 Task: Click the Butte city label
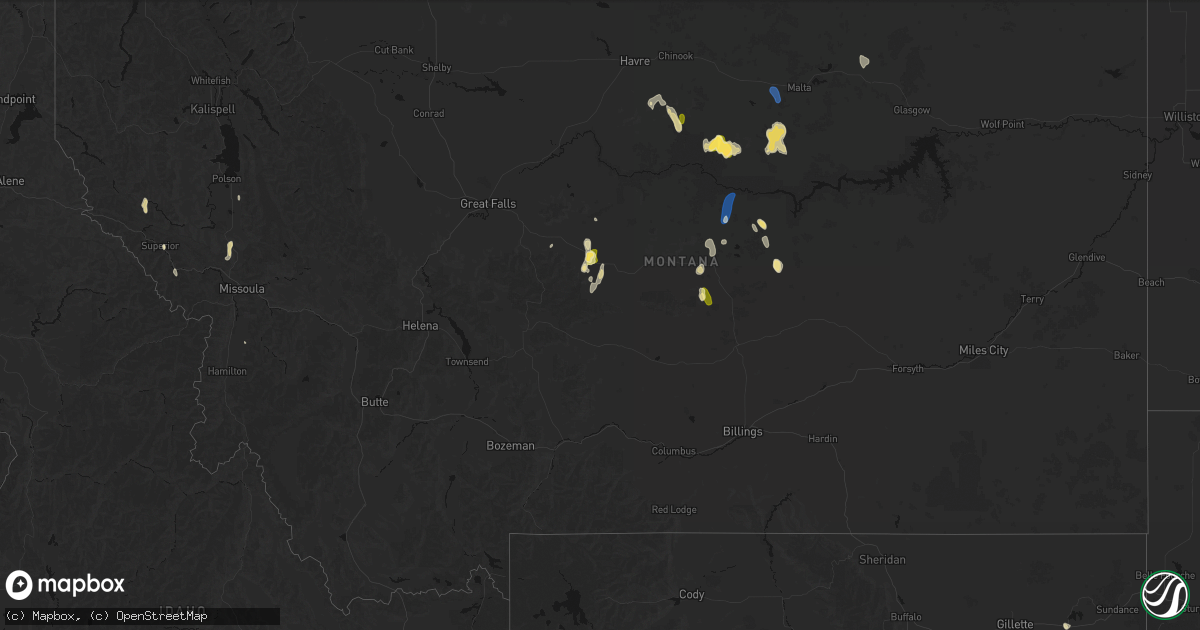[x=375, y=402]
